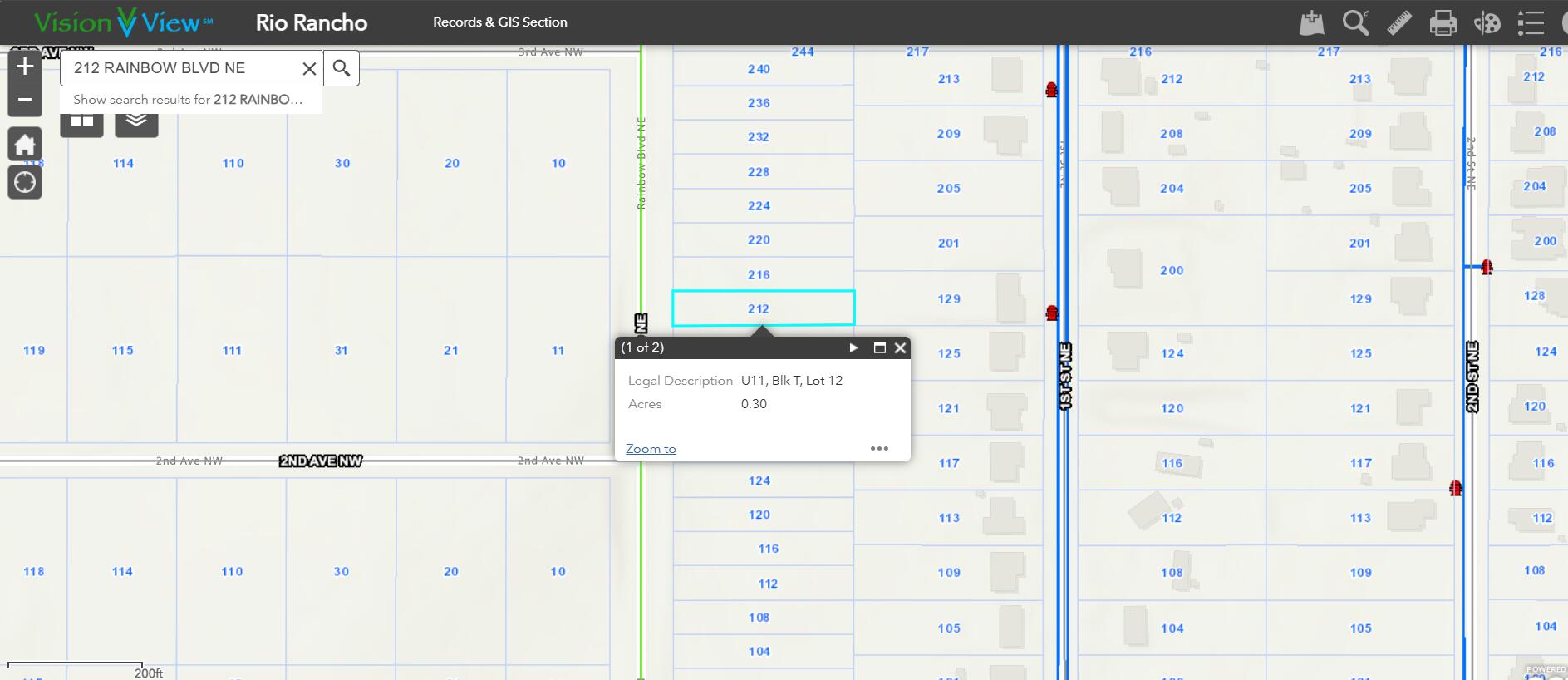Clear the address search text

[x=309, y=68]
